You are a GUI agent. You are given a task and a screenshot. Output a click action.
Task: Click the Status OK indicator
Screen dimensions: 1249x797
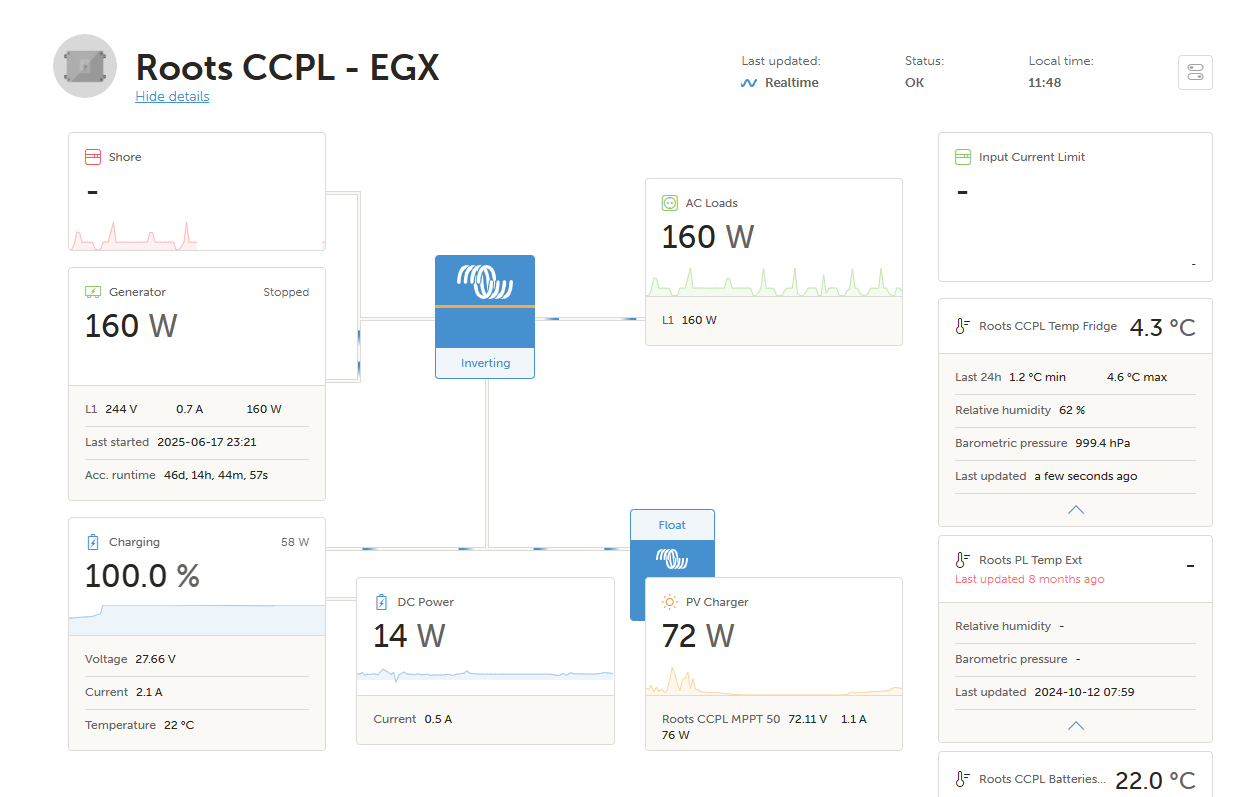tap(915, 83)
